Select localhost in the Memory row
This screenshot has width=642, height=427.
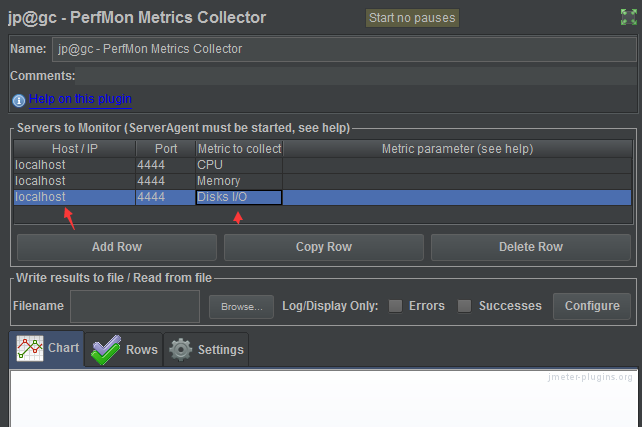pos(75,181)
